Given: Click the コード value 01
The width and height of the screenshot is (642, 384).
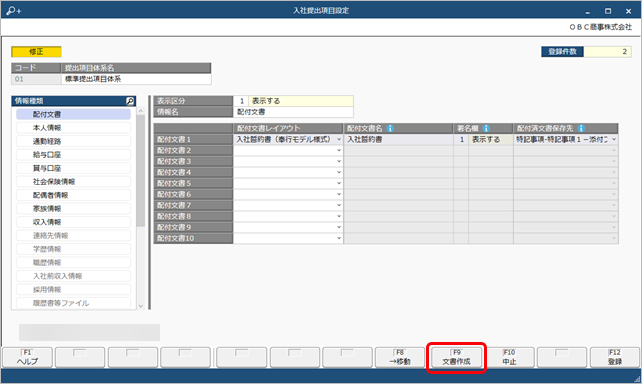Looking at the screenshot, I should point(36,79).
